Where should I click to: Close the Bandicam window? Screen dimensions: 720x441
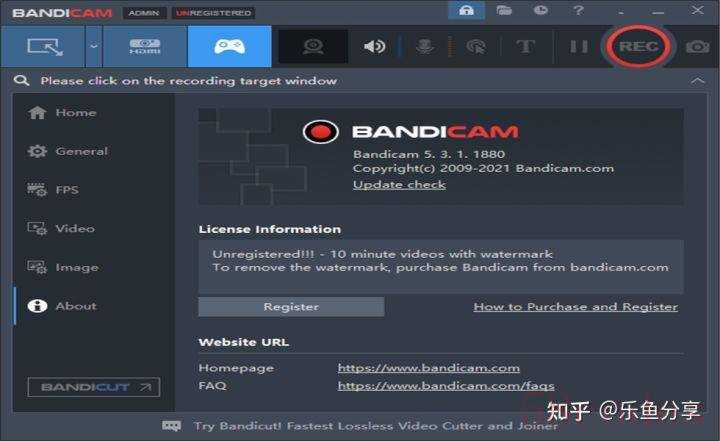tap(698, 10)
